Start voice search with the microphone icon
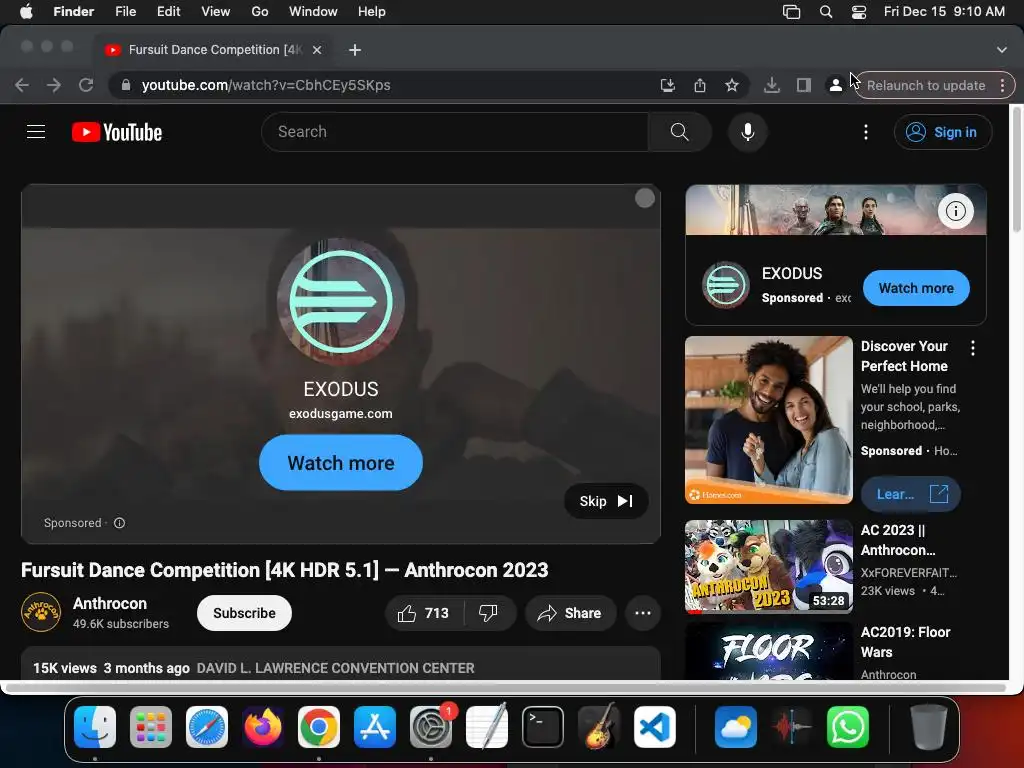Image resolution: width=1024 pixels, height=768 pixels. tap(748, 132)
